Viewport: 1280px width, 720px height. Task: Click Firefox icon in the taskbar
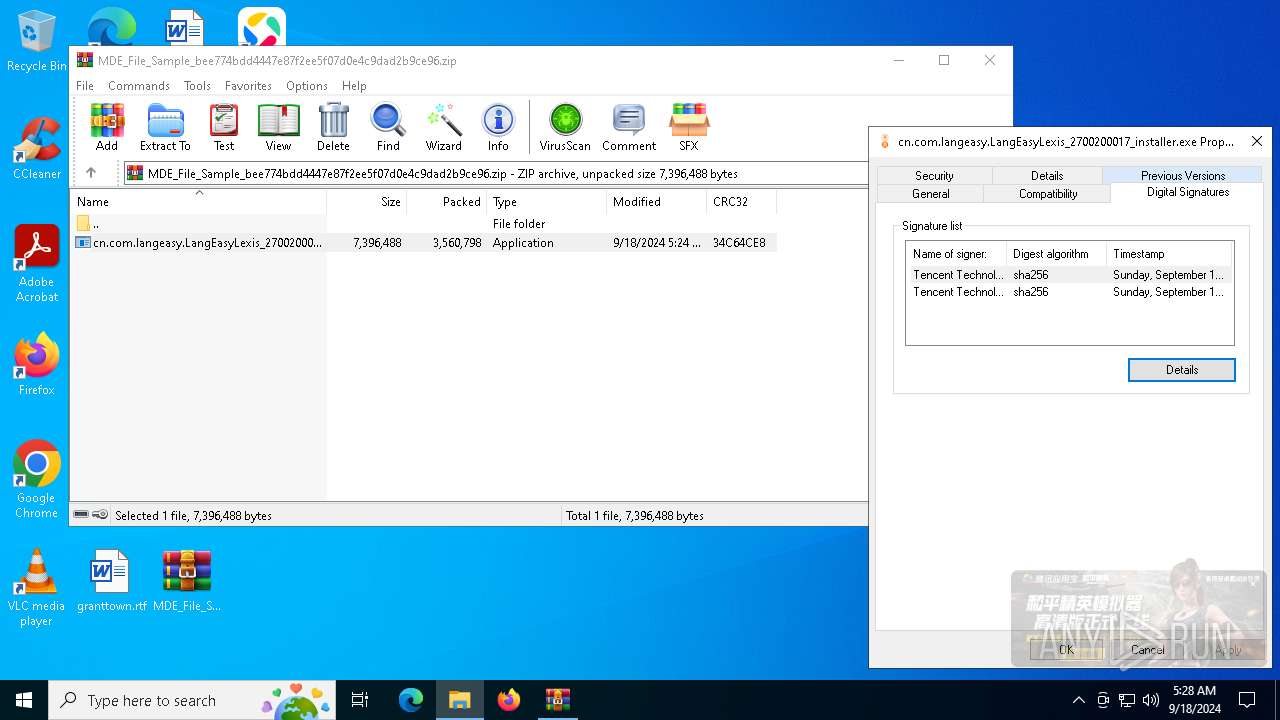(x=509, y=700)
